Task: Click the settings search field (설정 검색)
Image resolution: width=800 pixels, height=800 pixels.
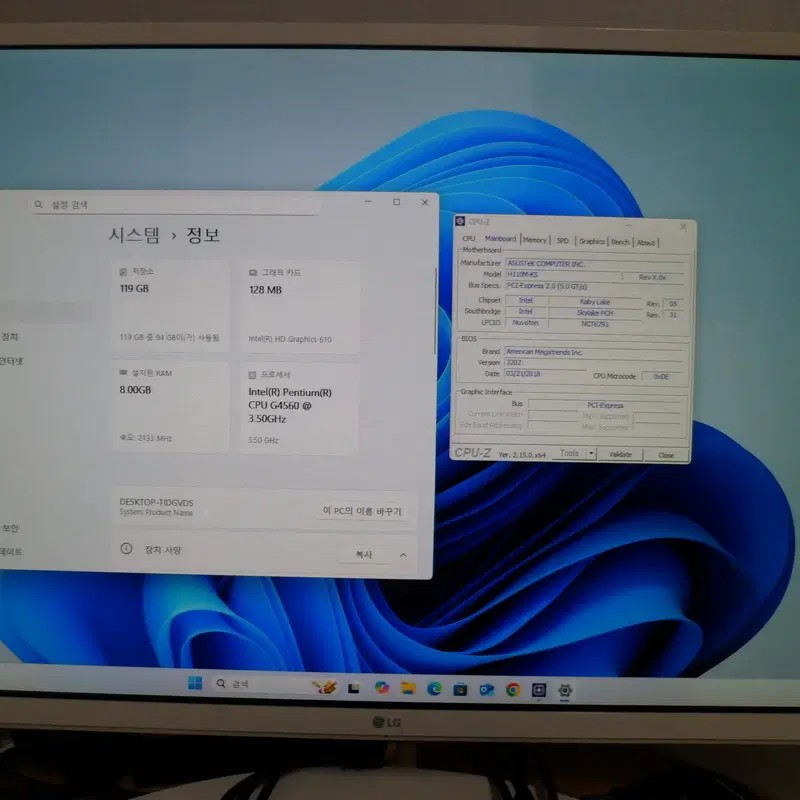Action: click(x=176, y=205)
